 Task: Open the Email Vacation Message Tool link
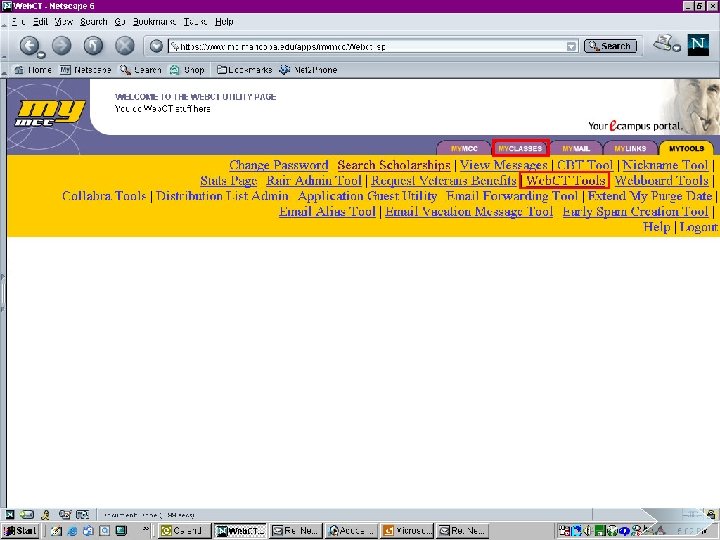[469, 212]
